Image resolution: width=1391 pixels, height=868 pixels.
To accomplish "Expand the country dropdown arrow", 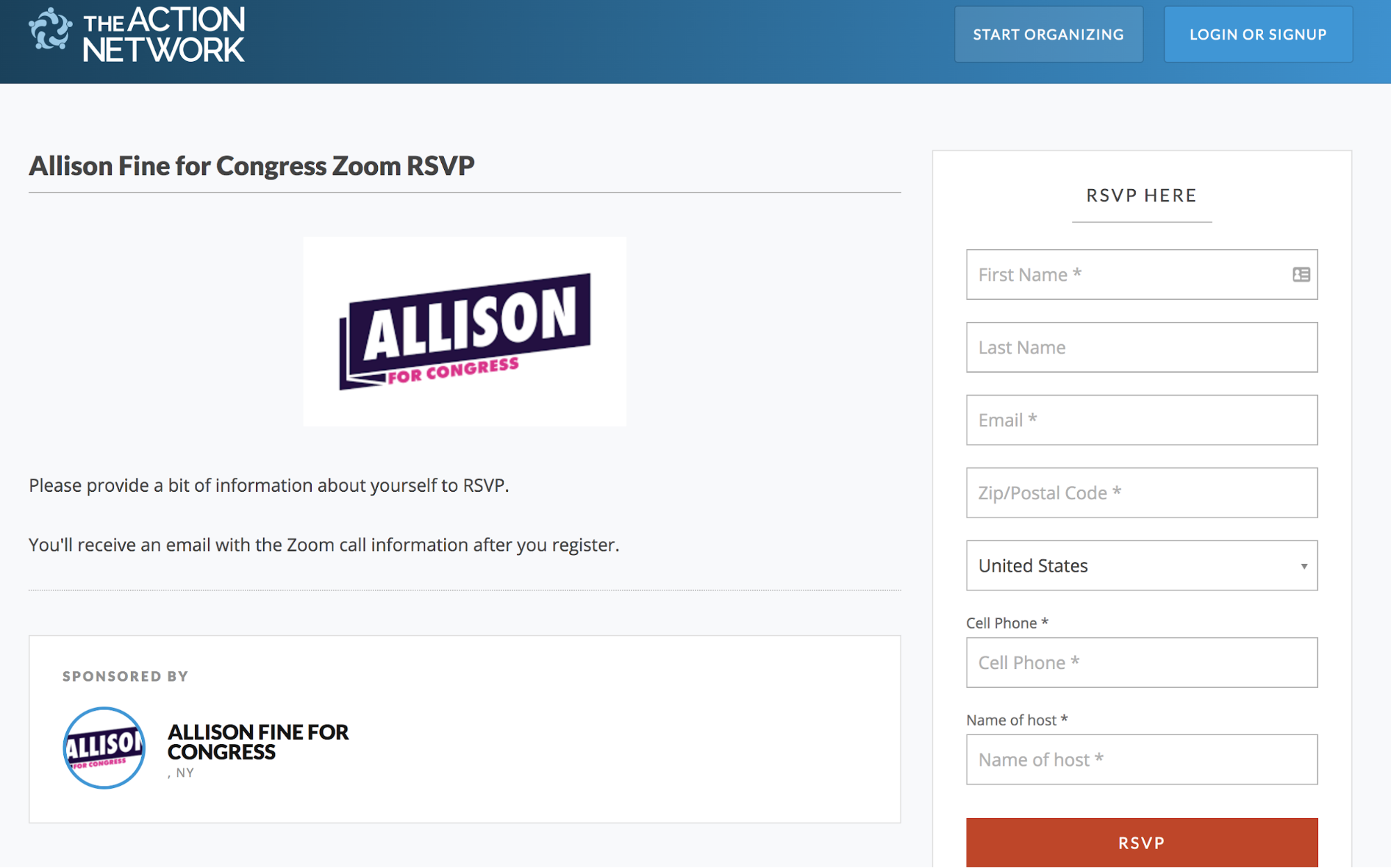I will [x=1304, y=566].
